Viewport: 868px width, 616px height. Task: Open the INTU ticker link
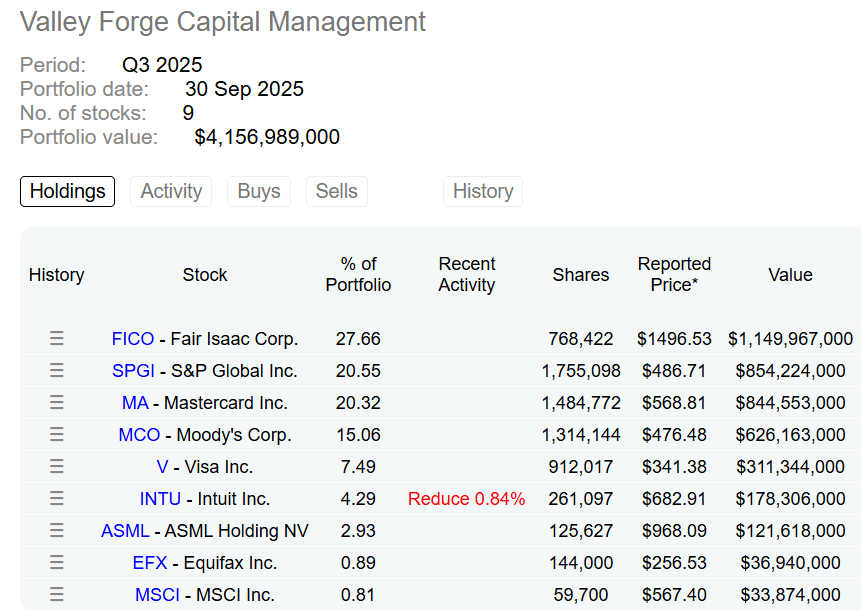point(160,499)
